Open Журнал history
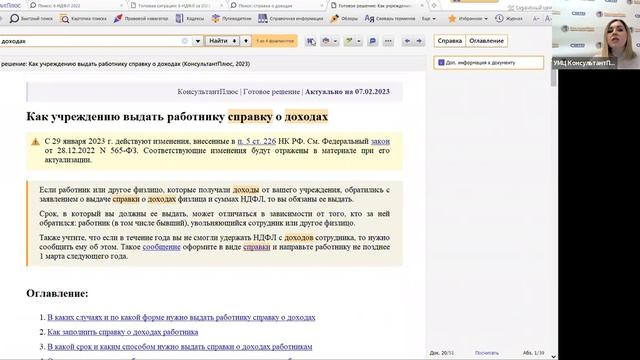Image resolution: width=640 pixels, height=360 pixels. [x=509, y=18]
